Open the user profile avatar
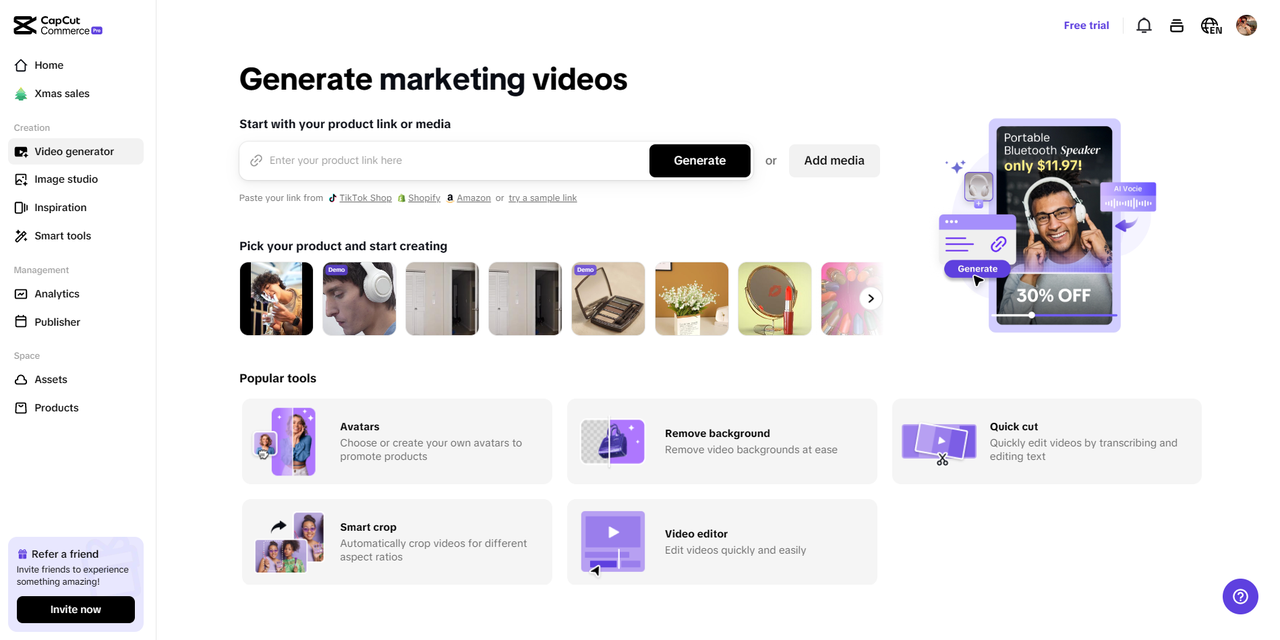Screen dimensions: 1280x640 pyautogui.click(x=1246, y=26)
